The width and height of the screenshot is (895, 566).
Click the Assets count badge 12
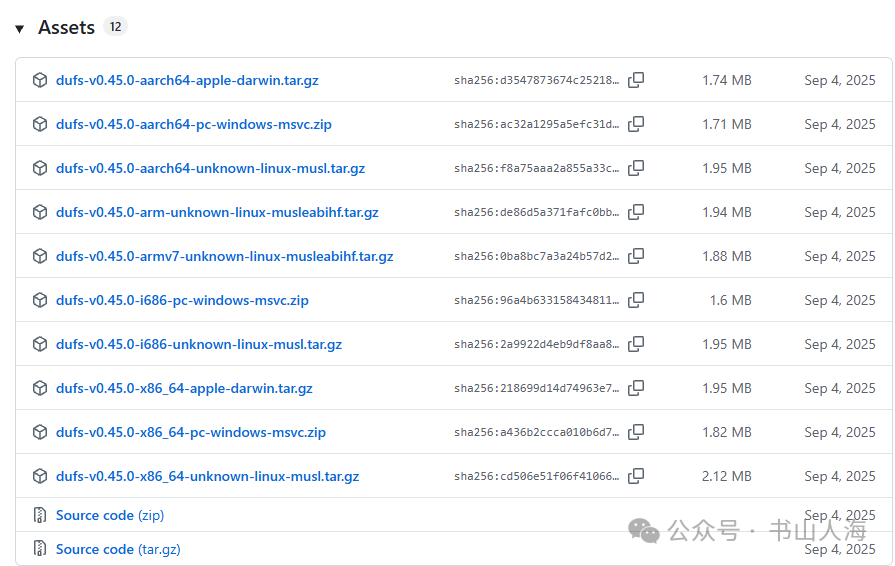pyautogui.click(x=115, y=27)
